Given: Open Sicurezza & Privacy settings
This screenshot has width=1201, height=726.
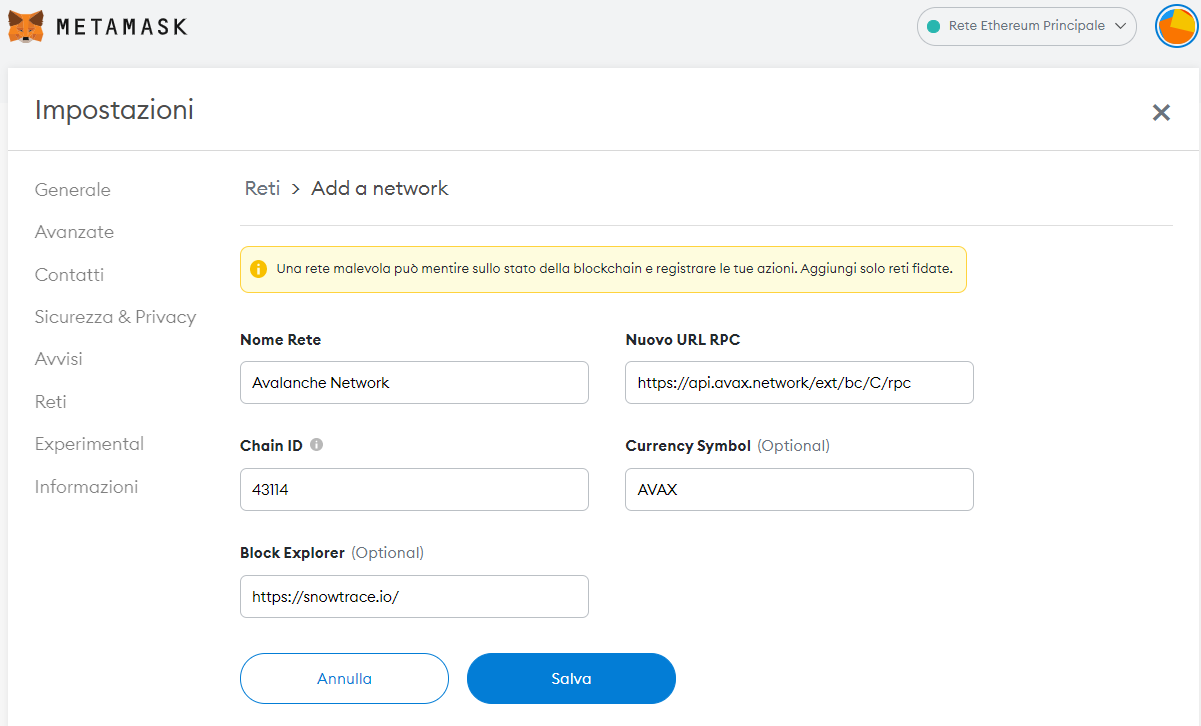Looking at the screenshot, I should click(x=116, y=317).
